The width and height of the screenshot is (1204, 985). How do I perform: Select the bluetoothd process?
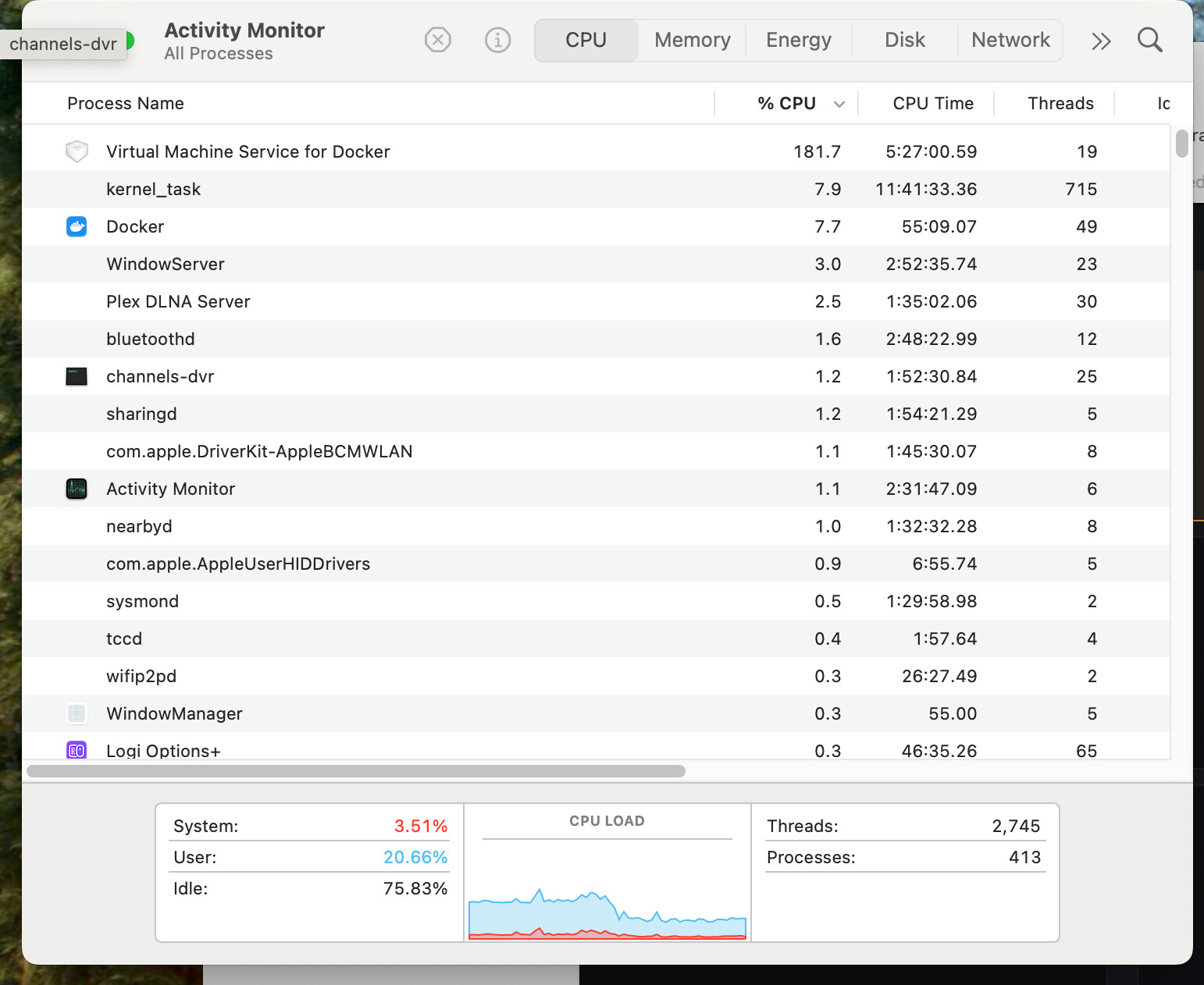point(151,339)
